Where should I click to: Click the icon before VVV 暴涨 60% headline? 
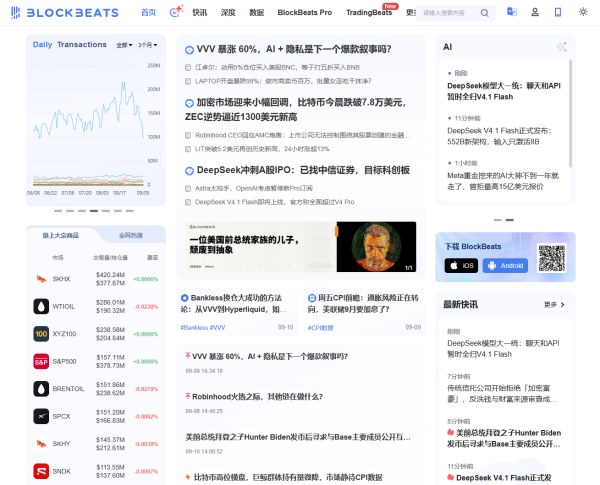coord(189,50)
